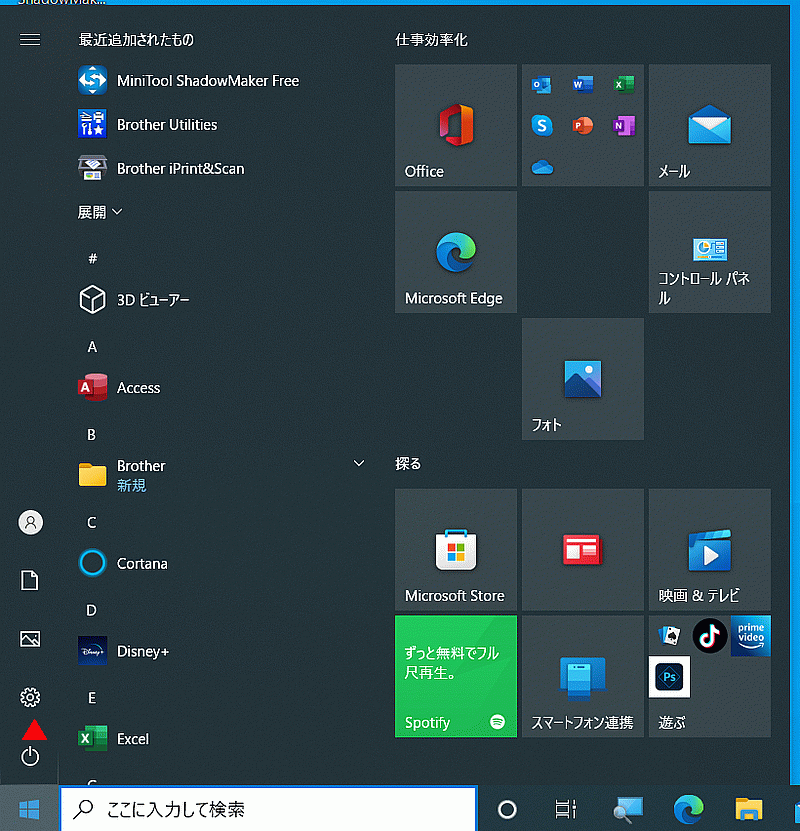Open TikTok icon in 遊ぶ tile
This screenshot has height=831, width=800.
709,635
